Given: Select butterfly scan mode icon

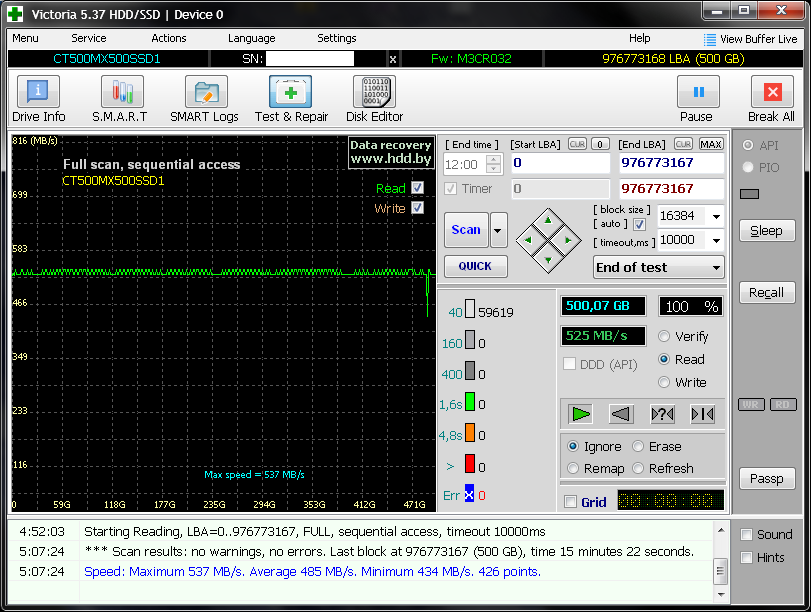Looking at the screenshot, I should [703, 414].
